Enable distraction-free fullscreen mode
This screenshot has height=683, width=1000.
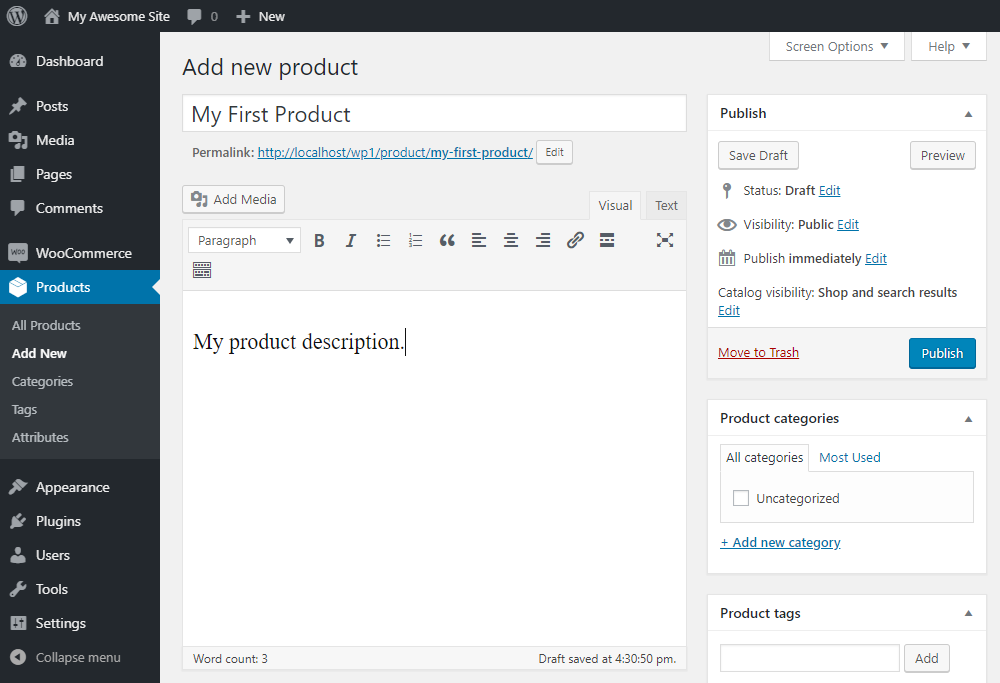665,240
